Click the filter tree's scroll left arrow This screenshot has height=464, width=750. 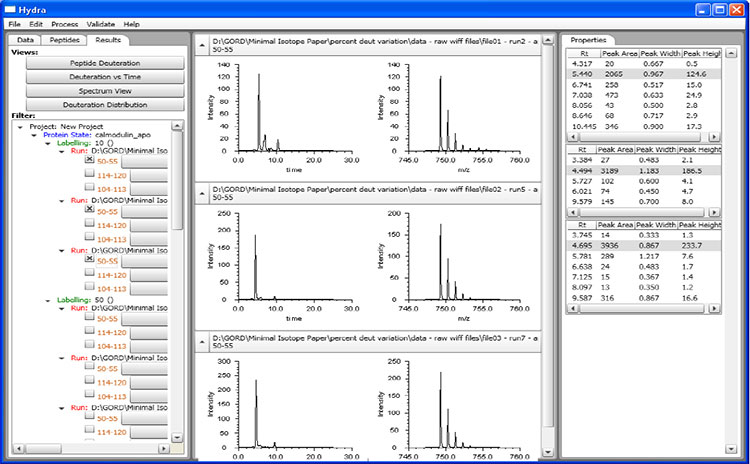[19, 449]
